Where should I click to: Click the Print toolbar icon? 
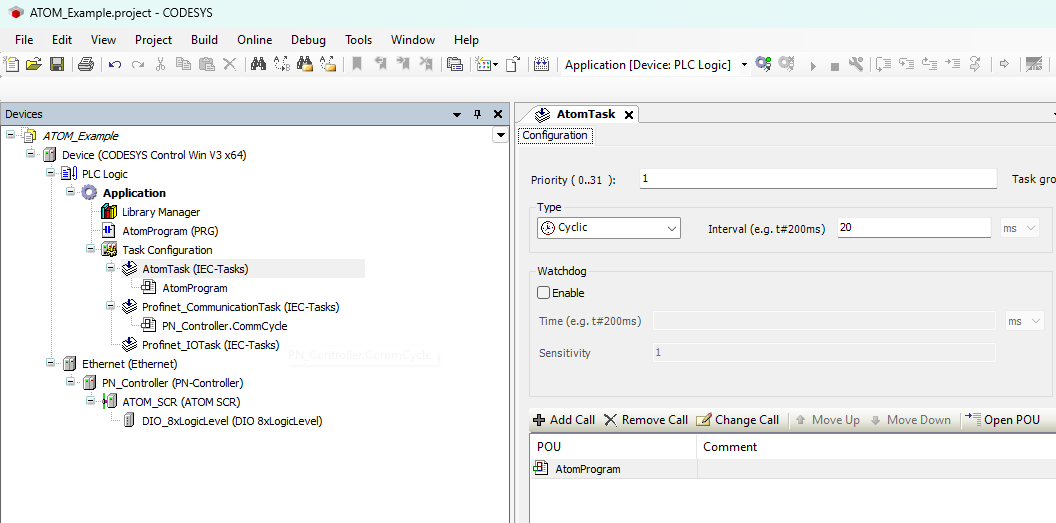(x=86, y=65)
